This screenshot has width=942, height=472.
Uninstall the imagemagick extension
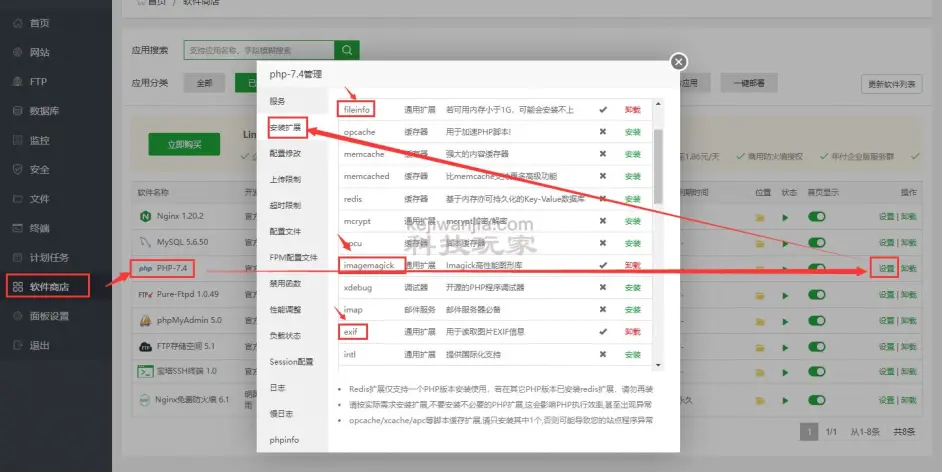[x=633, y=265]
